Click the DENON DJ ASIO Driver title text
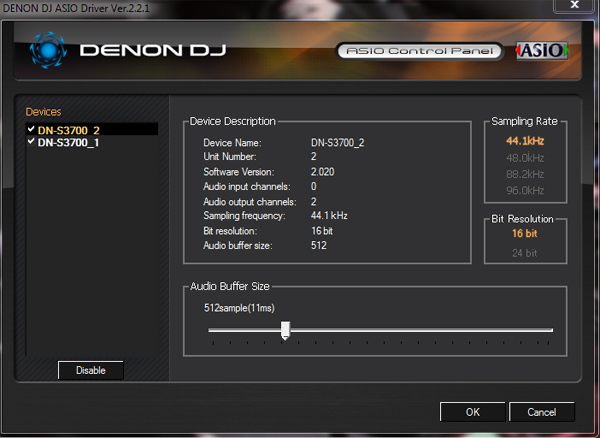This screenshot has width=600, height=438. pyautogui.click(x=76, y=8)
